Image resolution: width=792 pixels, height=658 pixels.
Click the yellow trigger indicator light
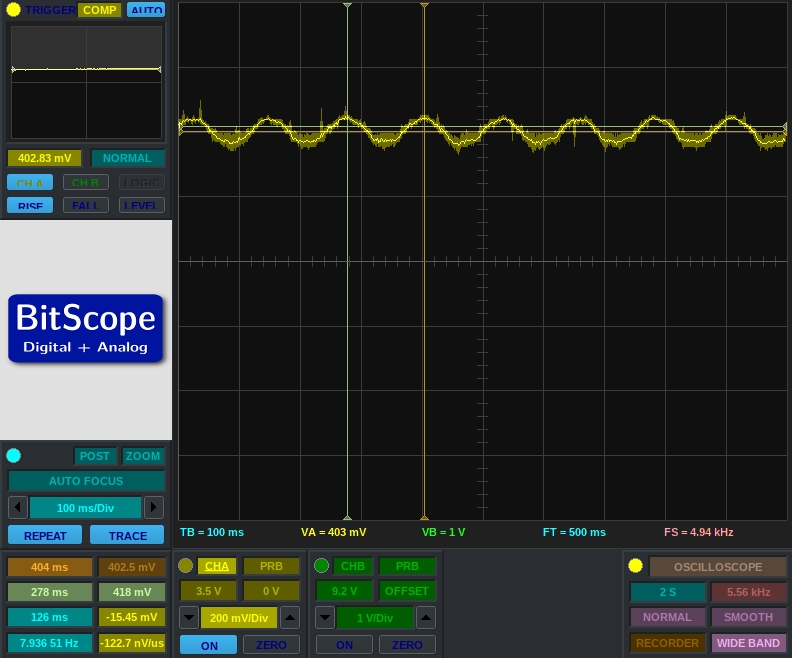point(13,10)
